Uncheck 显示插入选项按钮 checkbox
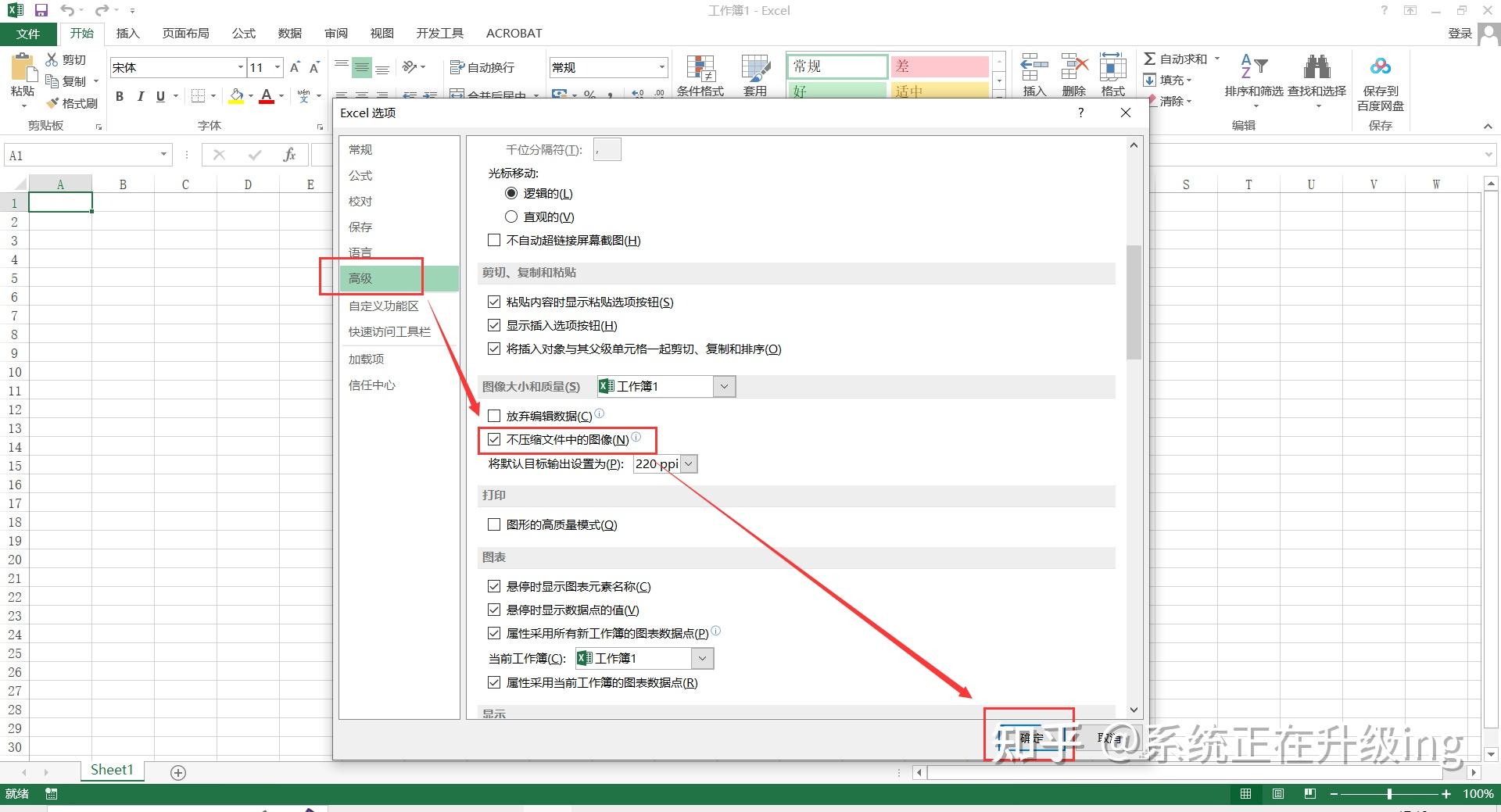1501x812 pixels. click(494, 325)
